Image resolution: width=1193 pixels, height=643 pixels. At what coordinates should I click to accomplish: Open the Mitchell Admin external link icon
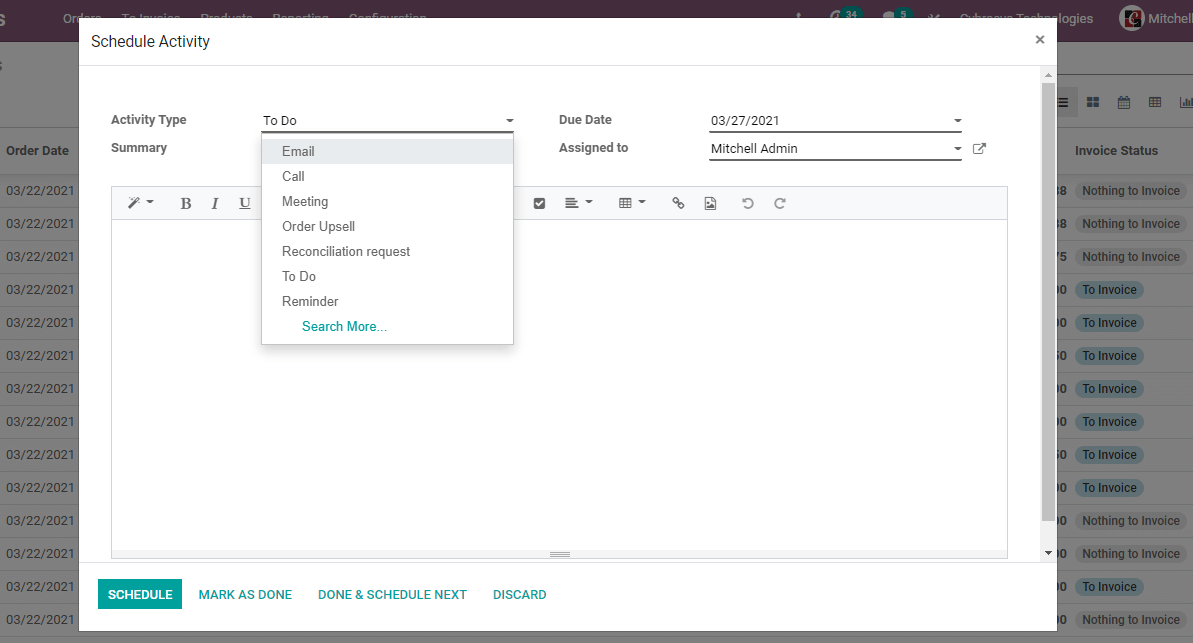979,148
